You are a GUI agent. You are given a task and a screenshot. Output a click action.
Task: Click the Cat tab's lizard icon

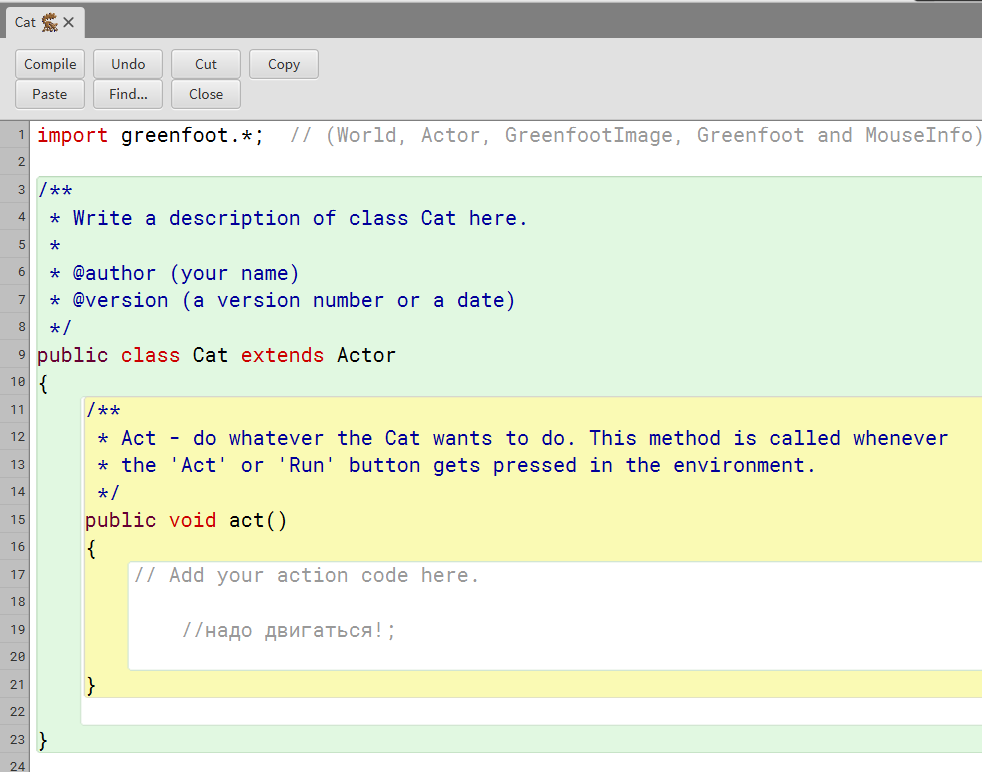(x=49, y=23)
